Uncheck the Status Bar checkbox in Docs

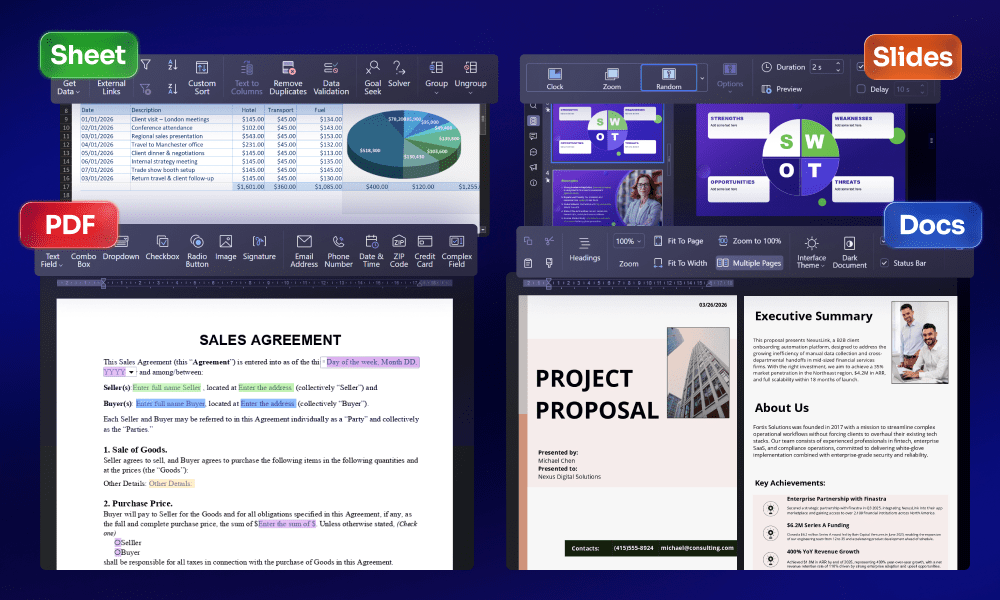(x=885, y=263)
